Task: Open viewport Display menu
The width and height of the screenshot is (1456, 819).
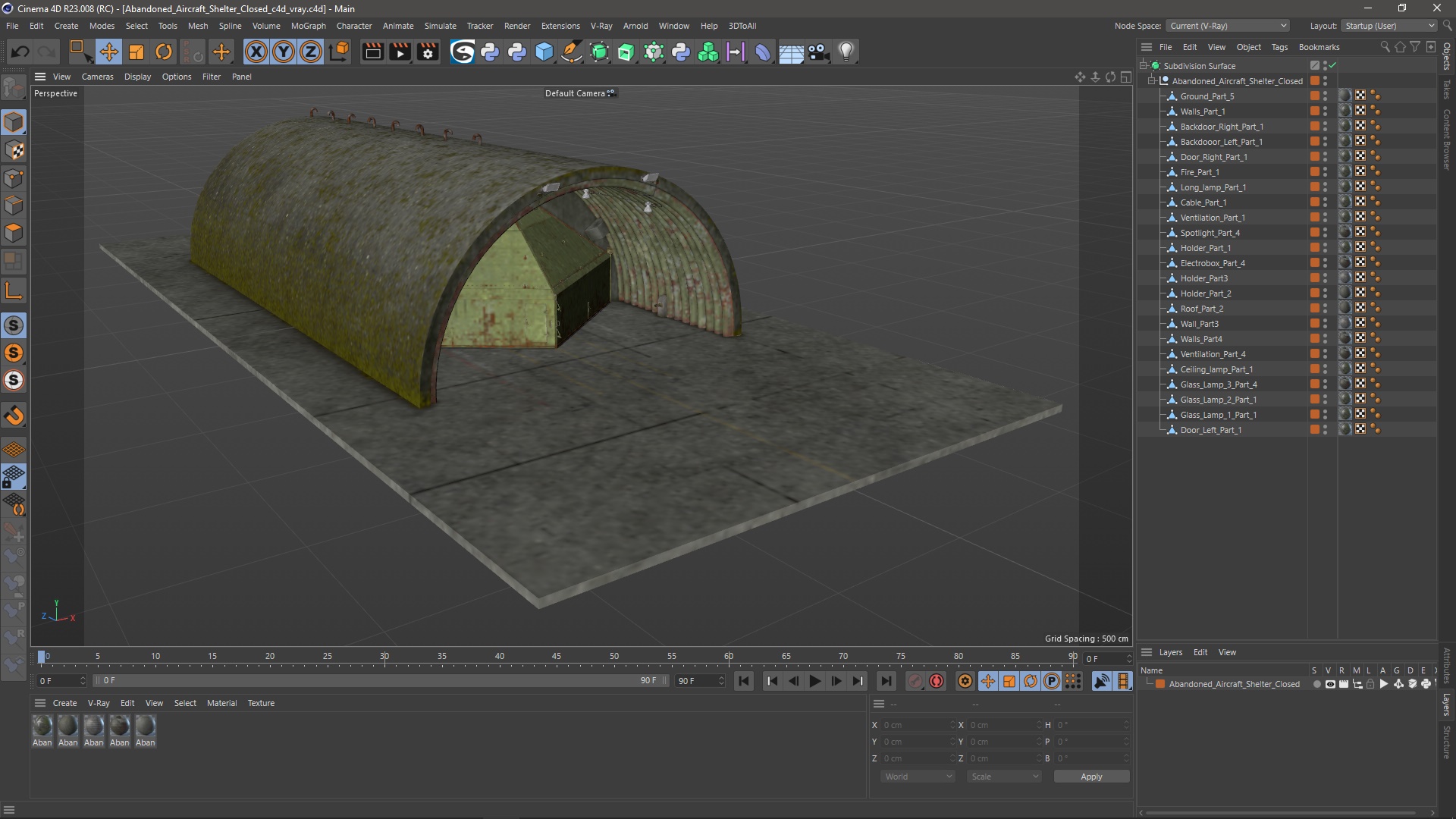Action: click(137, 77)
